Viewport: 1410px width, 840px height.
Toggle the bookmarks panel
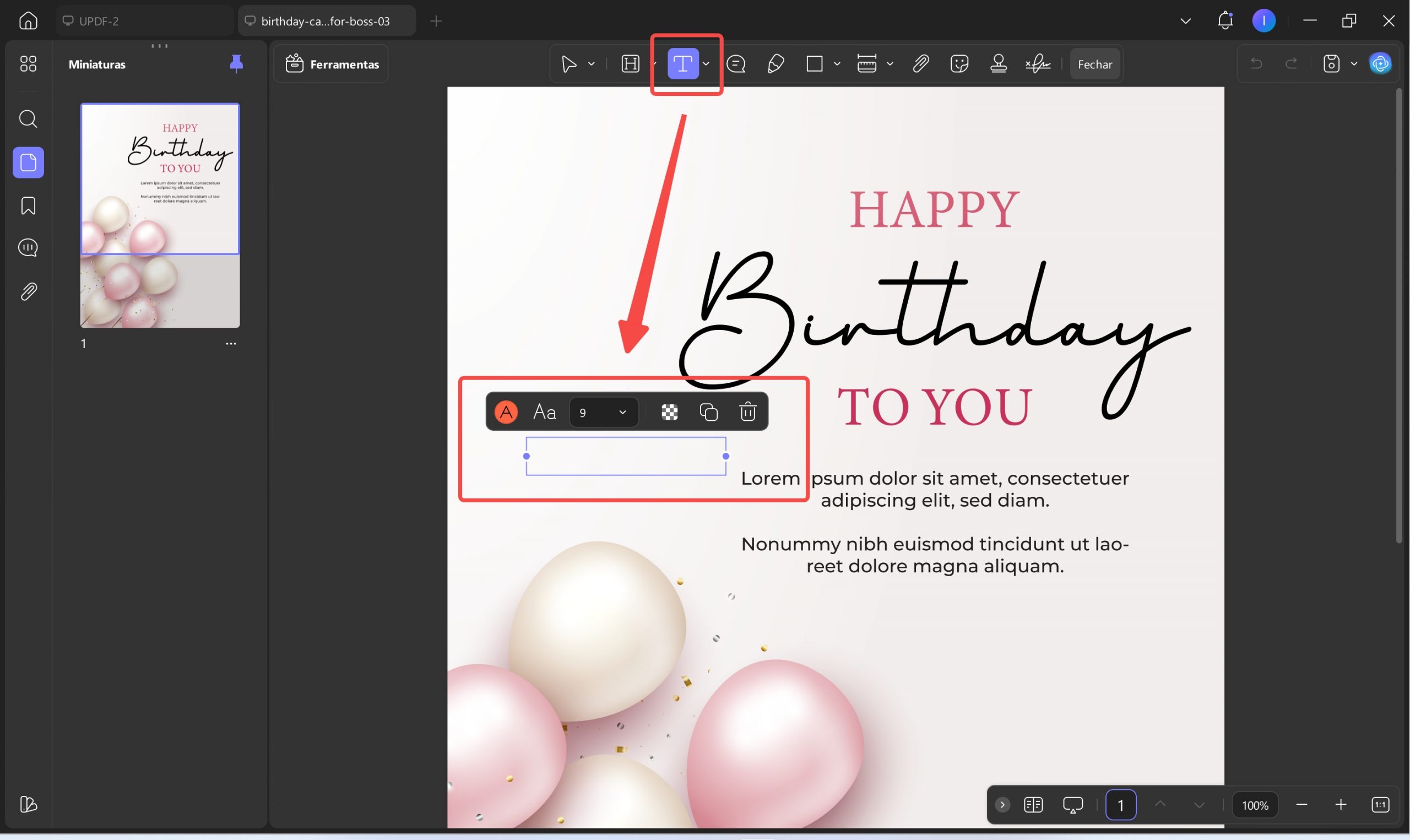[28, 206]
